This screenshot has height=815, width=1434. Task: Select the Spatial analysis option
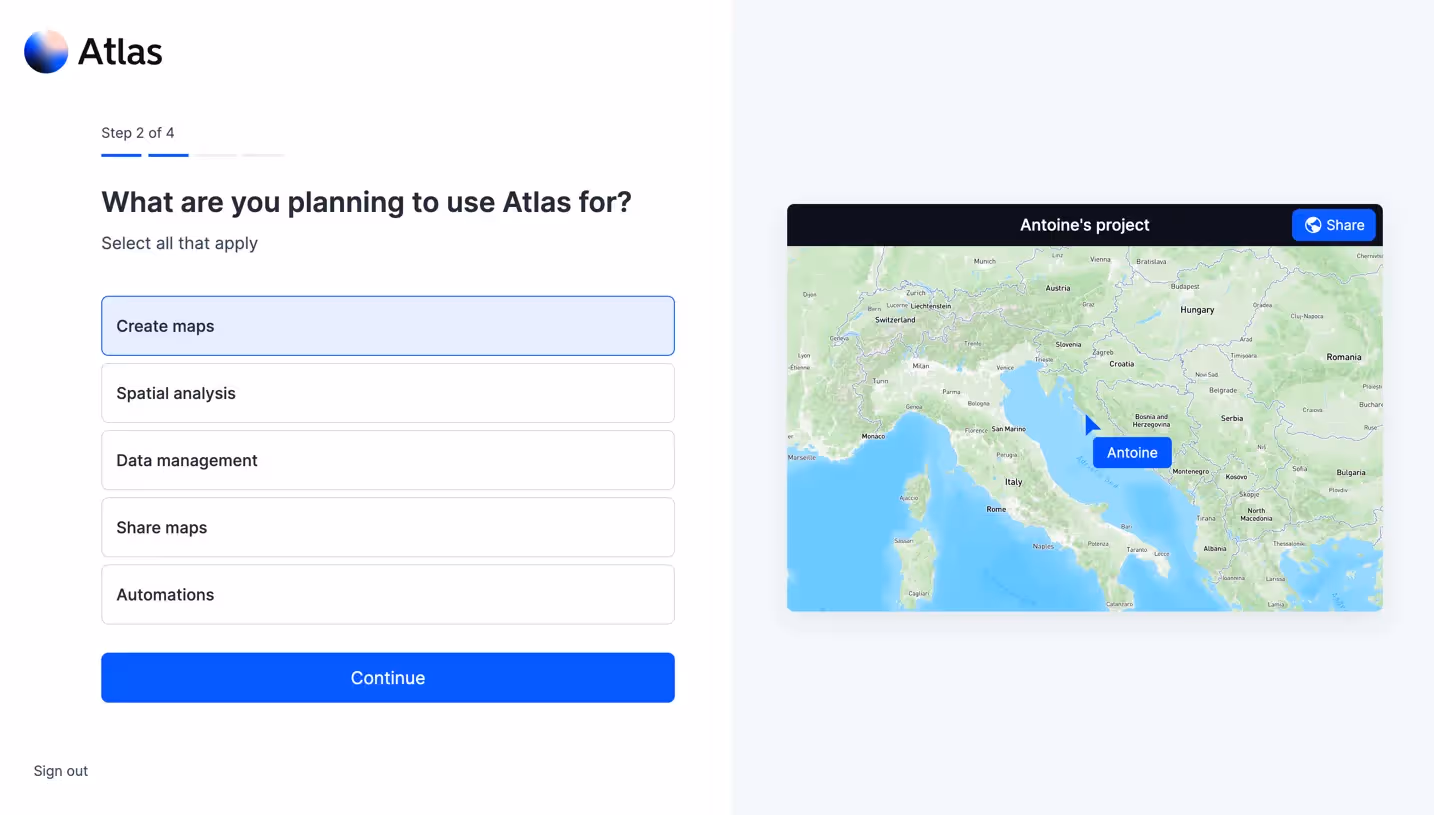(388, 393)
